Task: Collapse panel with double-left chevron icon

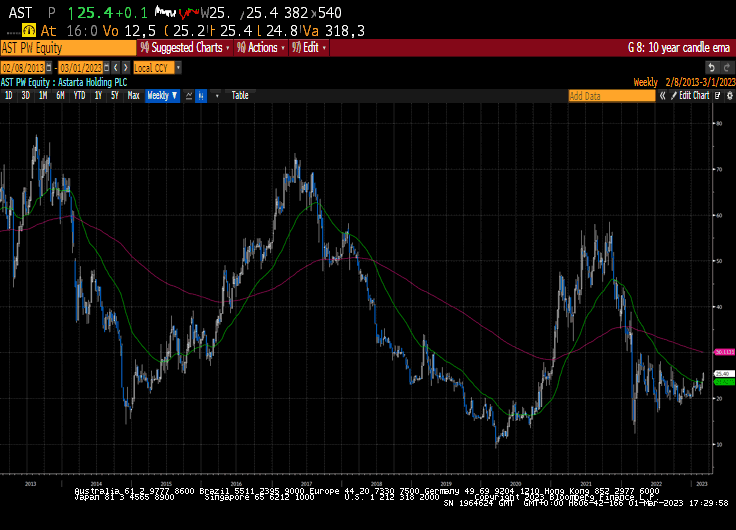Action: click(662, 96)
